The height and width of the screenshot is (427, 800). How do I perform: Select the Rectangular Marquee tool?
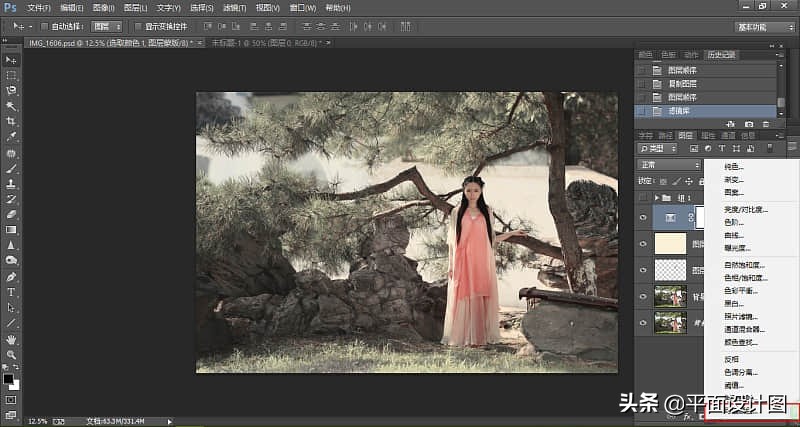point(12,75)
